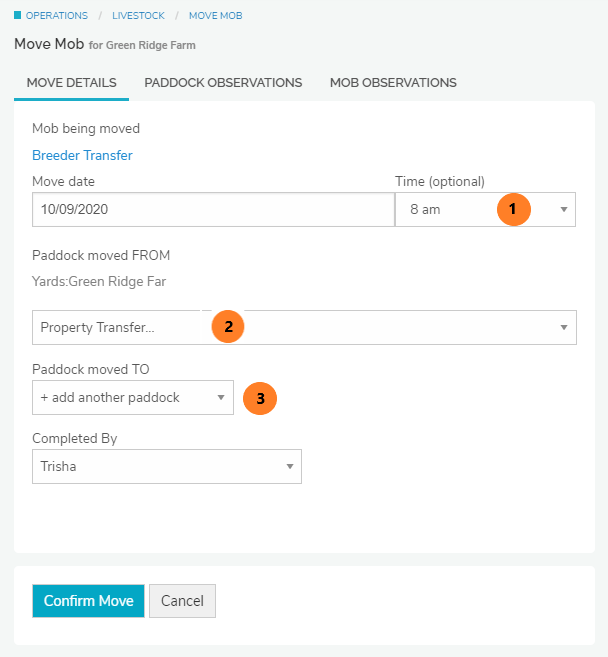Switch to the Mob Observations tab
The height and width of the screenshot is (657, 608).
[x=393, y=83]
